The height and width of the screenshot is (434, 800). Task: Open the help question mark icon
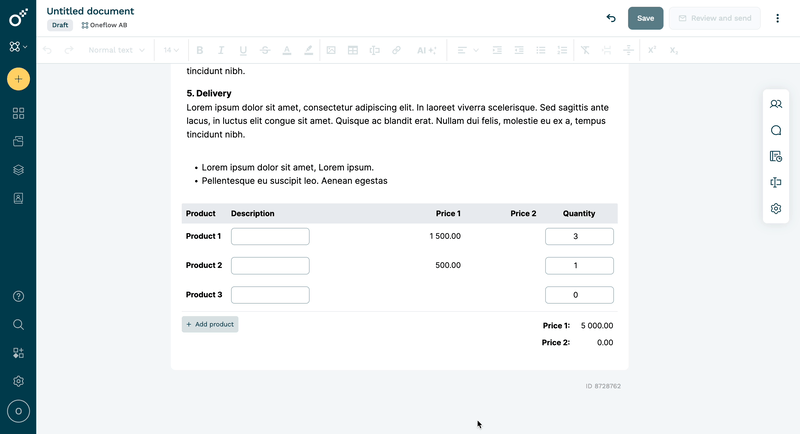coord(18,296)
